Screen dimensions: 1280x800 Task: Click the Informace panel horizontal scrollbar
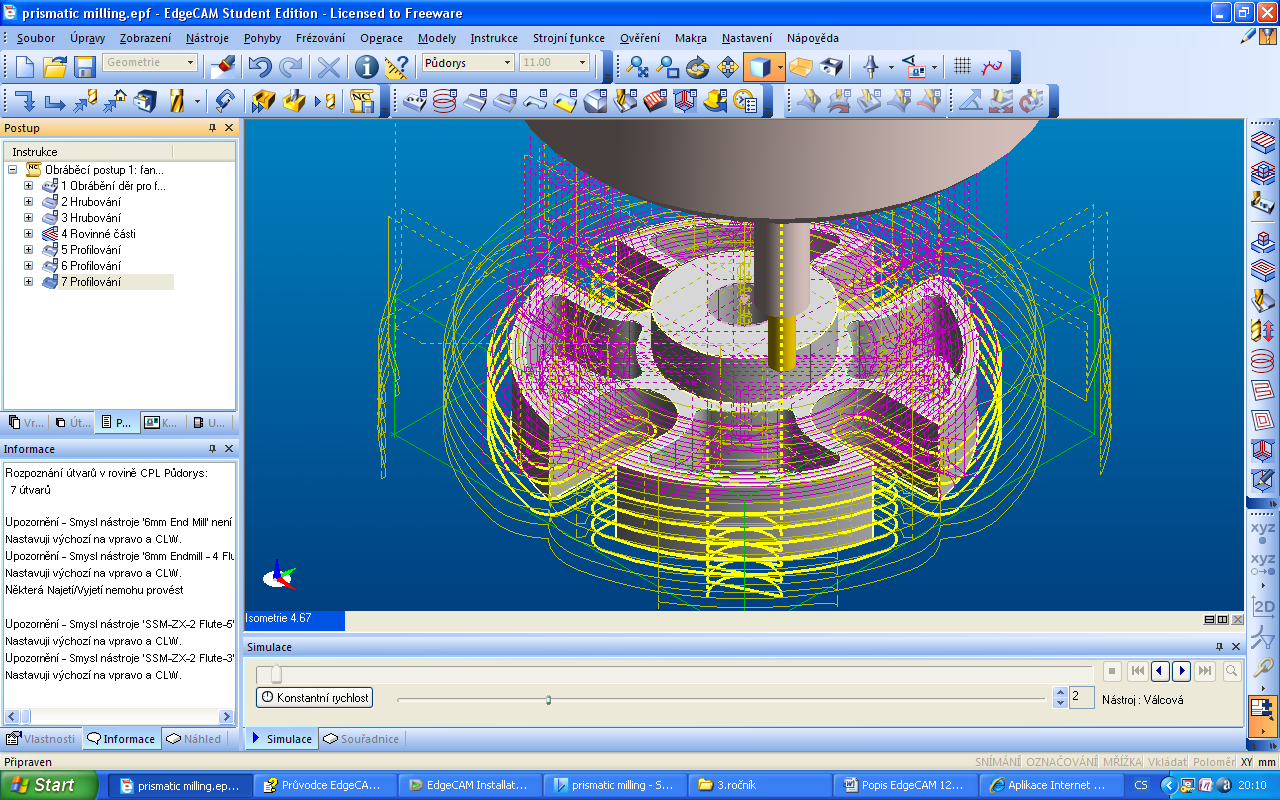pyautogui.click(x=118, y=716)
